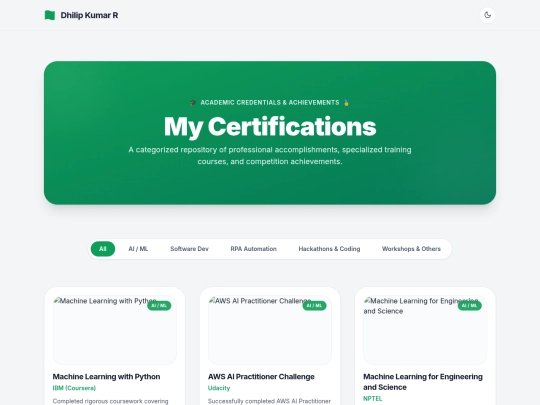Click the AI / ML badge on Python card
Screen dimensions: 540x405
(x=159, y=305)
